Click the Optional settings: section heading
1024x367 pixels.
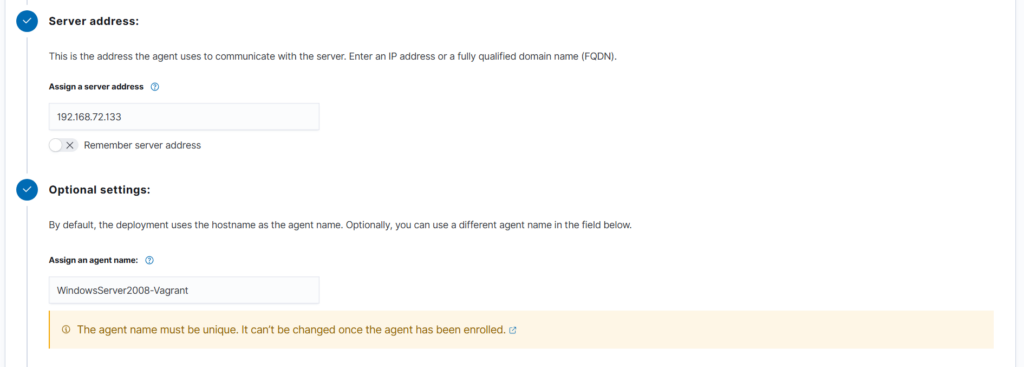100,189
